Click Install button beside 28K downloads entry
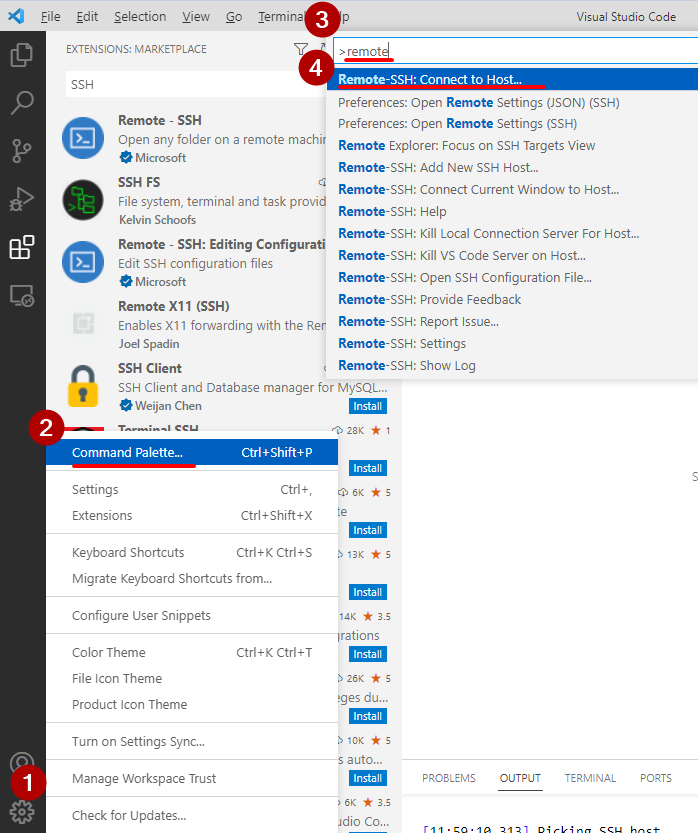Image resolution: width=698 pixels, height=833 pixels. coord(368,468)
